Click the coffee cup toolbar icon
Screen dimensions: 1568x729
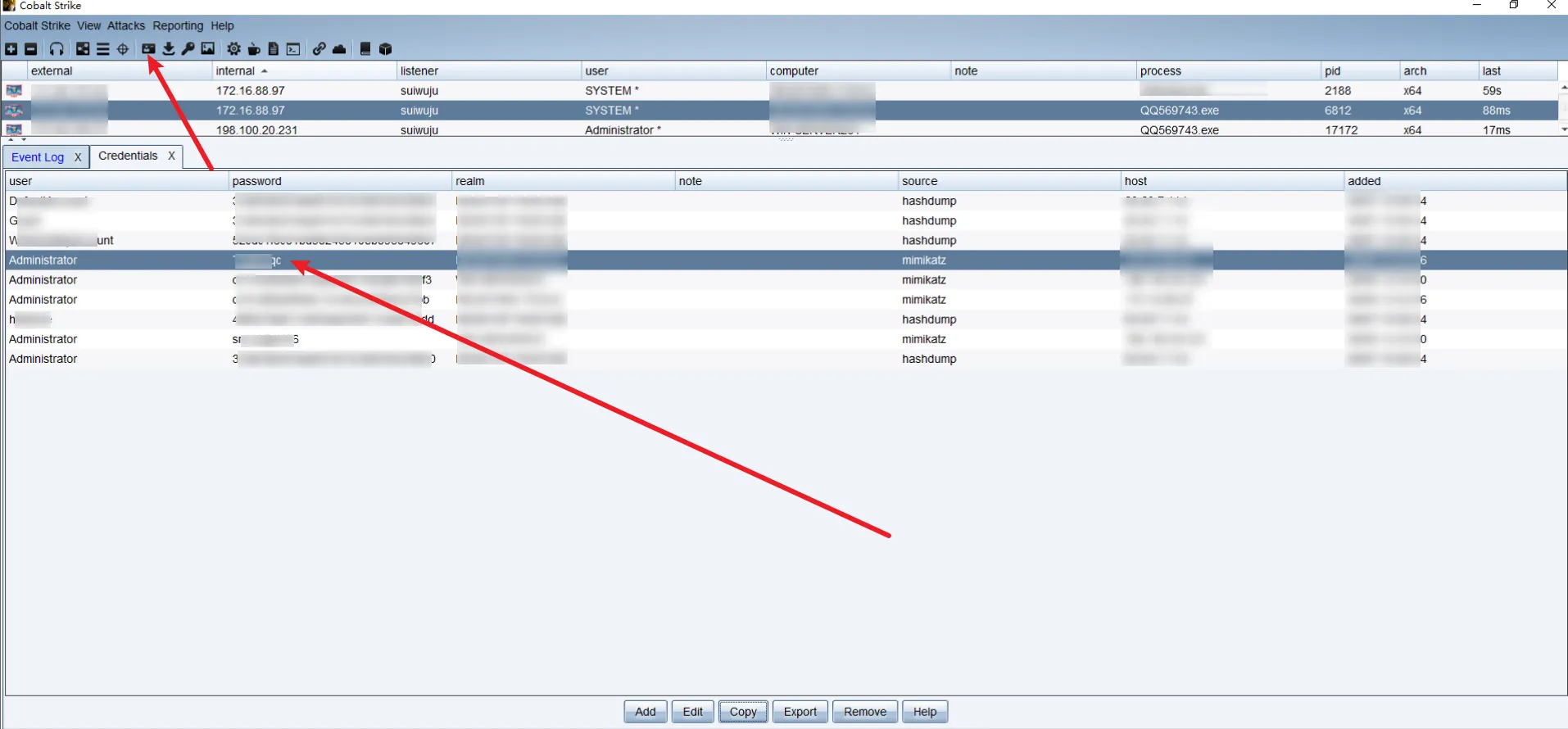(x=254, y=49)
